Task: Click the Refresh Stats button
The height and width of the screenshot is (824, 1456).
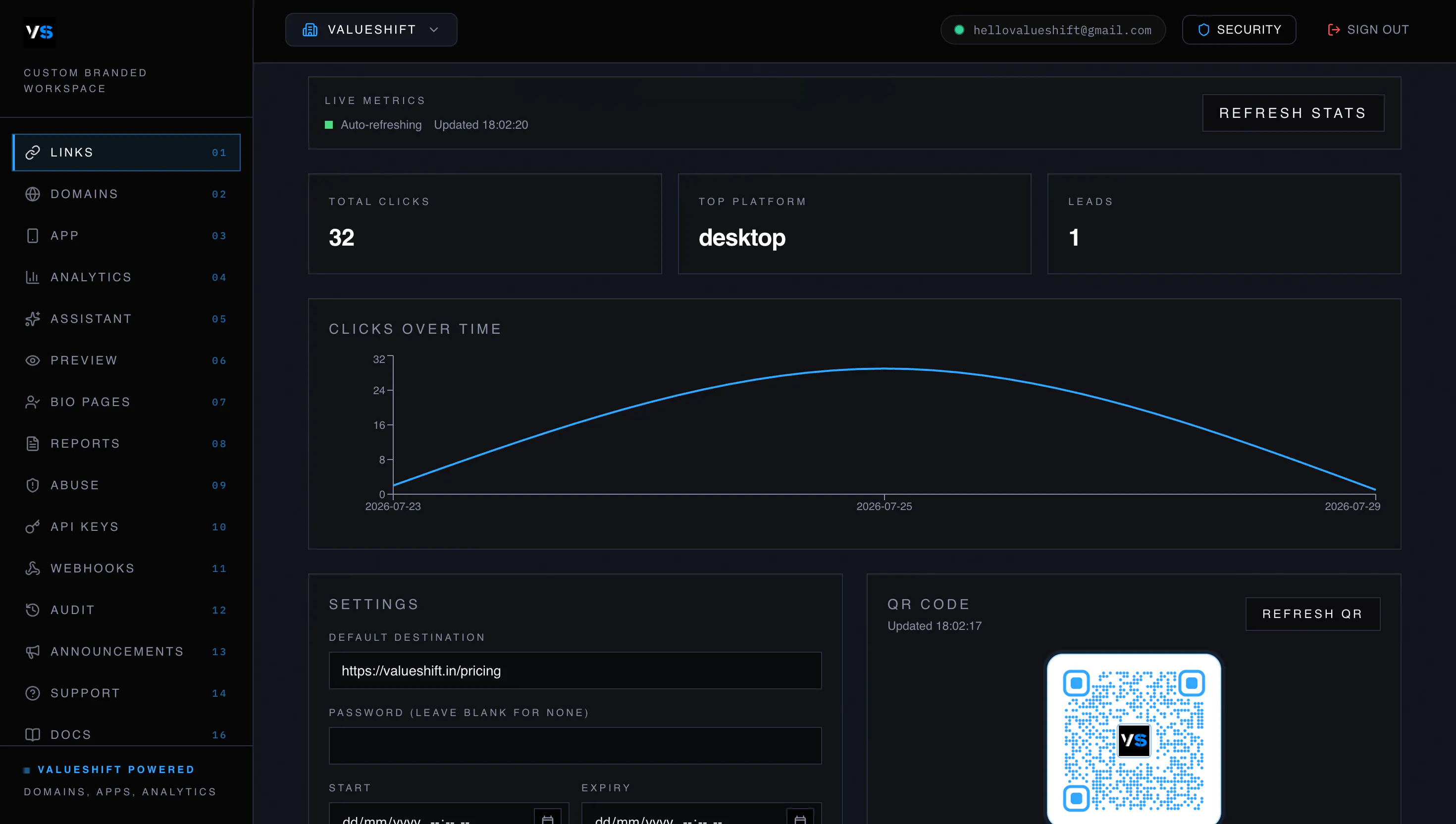Action: (1293, 113)
